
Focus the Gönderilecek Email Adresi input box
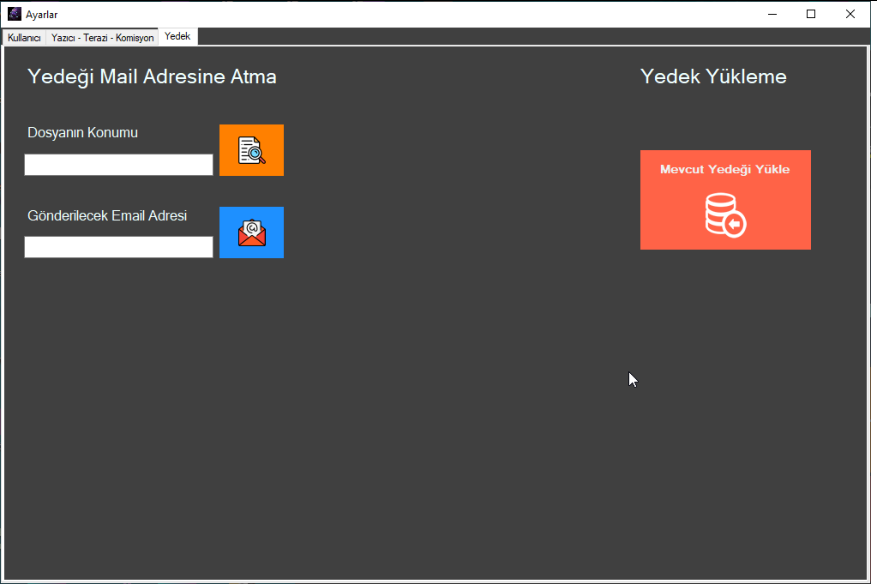(118, 247)
